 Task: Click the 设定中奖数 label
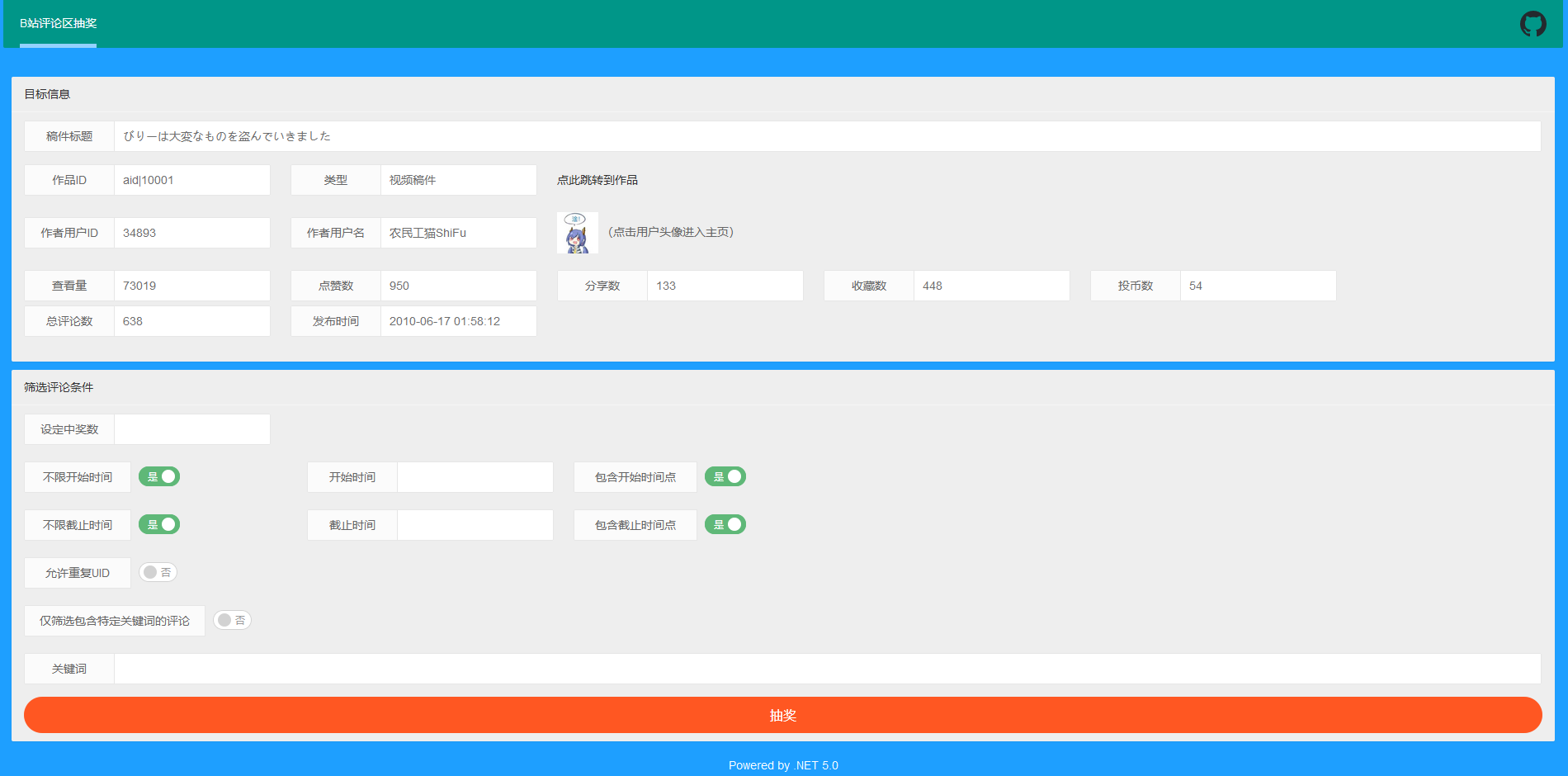click(69, 429)
